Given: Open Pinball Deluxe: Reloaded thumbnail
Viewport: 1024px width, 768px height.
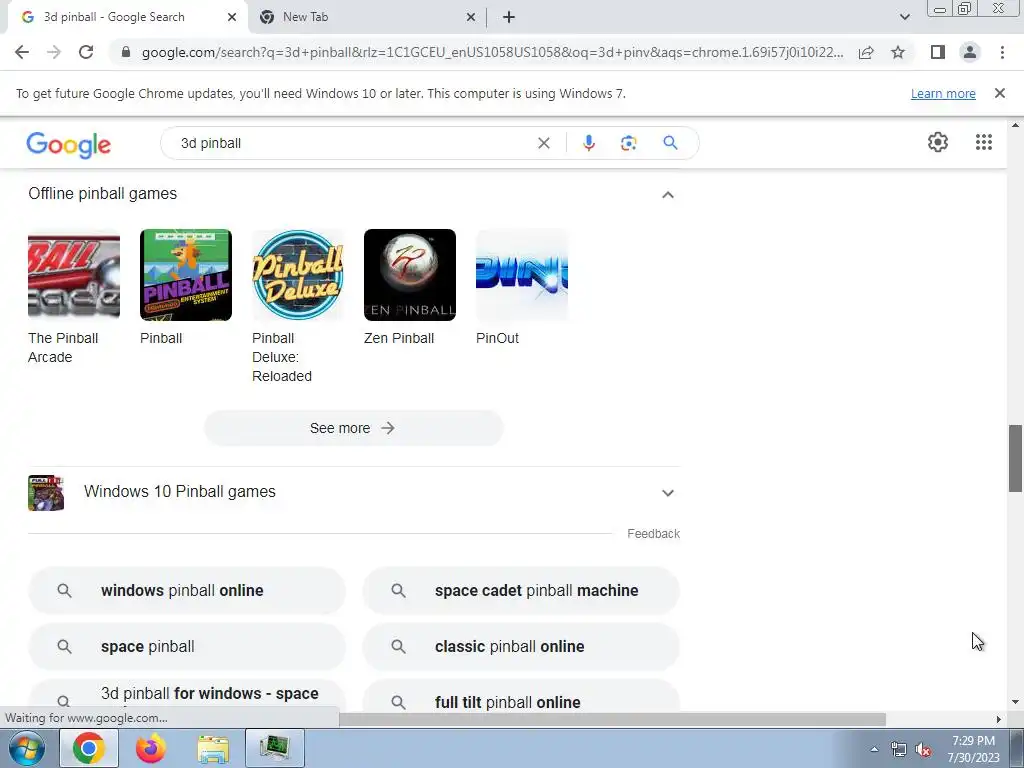Looking at the screenshot, I should tap(298, 275).
